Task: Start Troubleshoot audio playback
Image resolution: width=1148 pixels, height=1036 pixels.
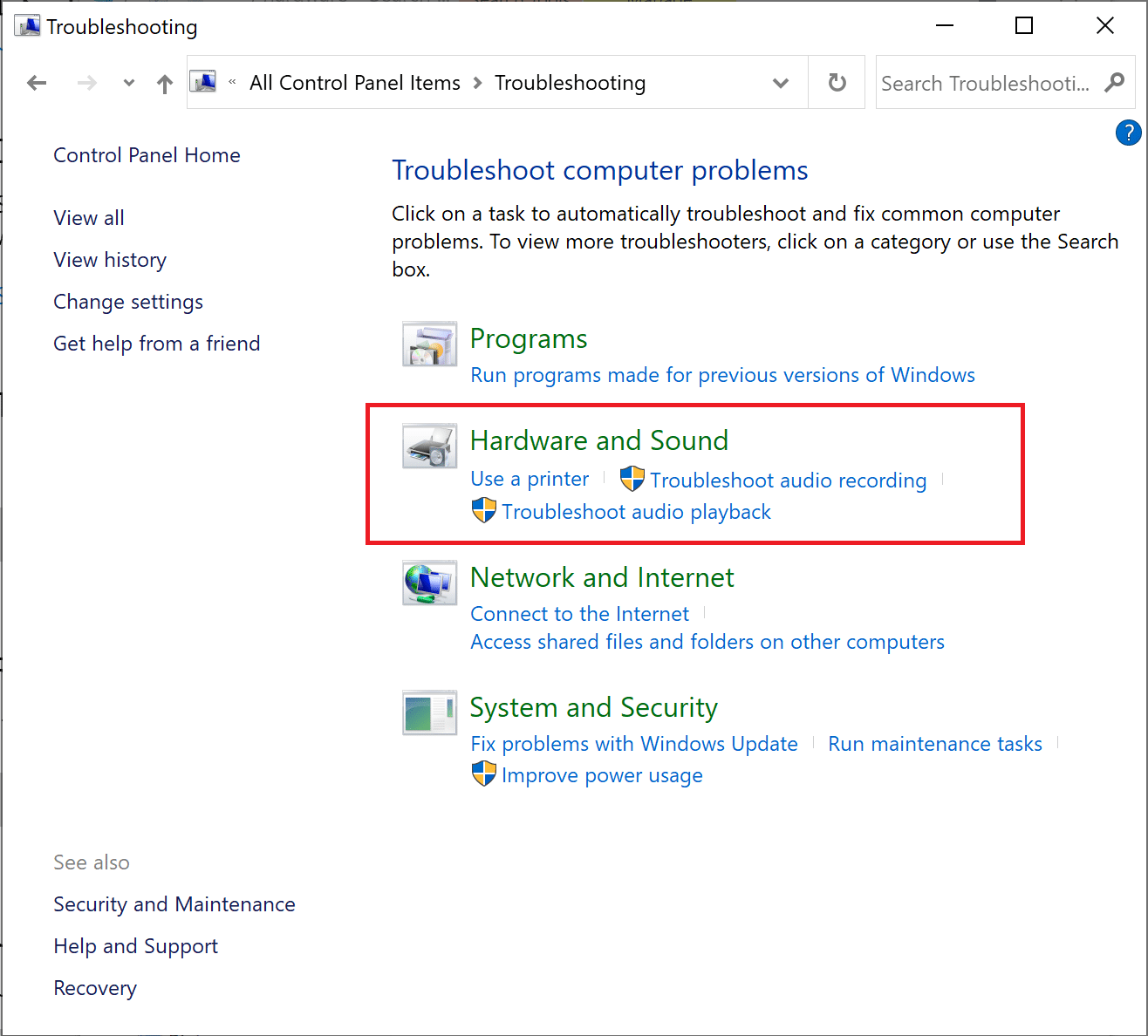Action: point(637,512)
